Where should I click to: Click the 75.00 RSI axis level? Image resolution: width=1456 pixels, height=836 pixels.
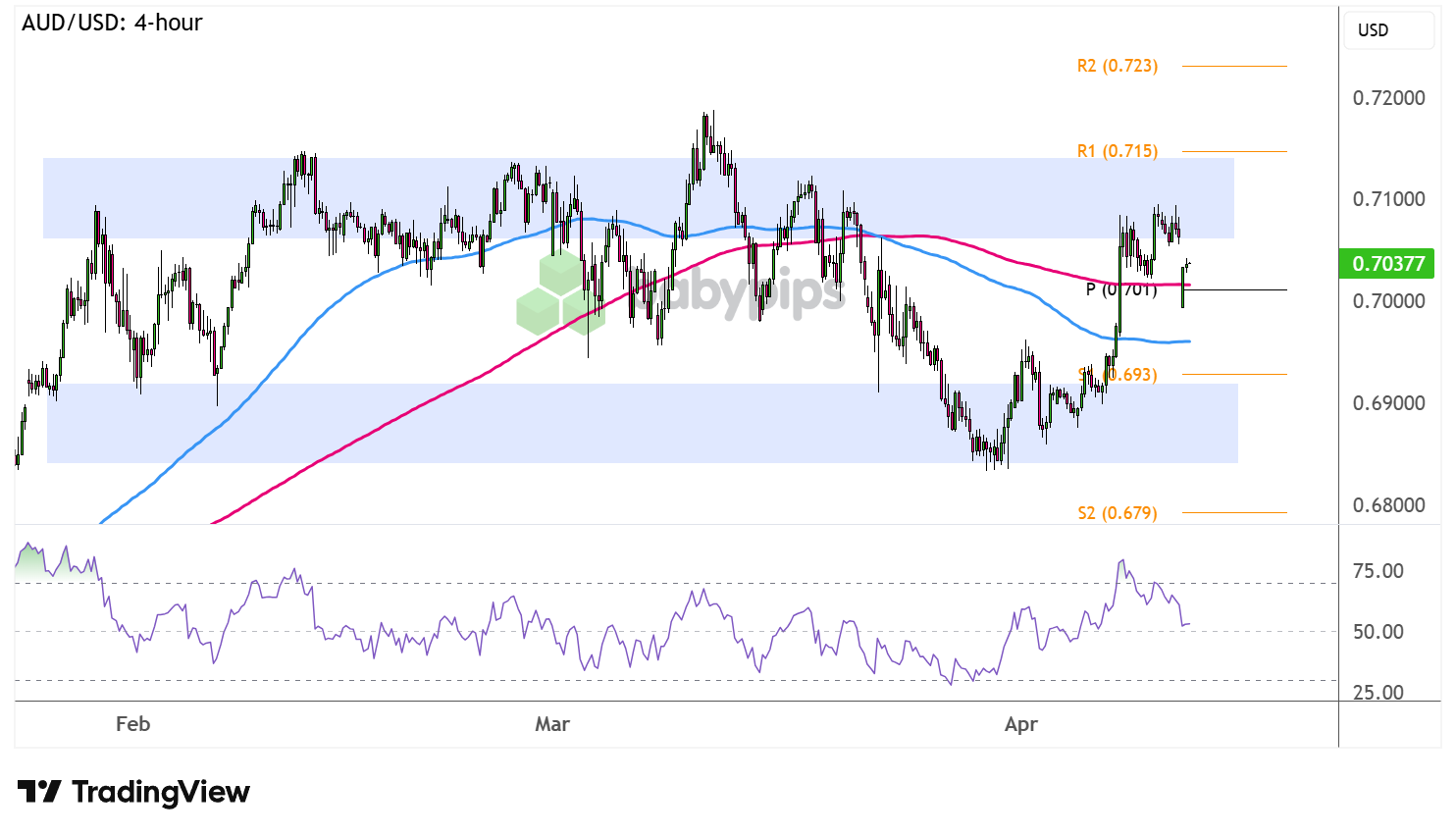(x=1378, y=571)
